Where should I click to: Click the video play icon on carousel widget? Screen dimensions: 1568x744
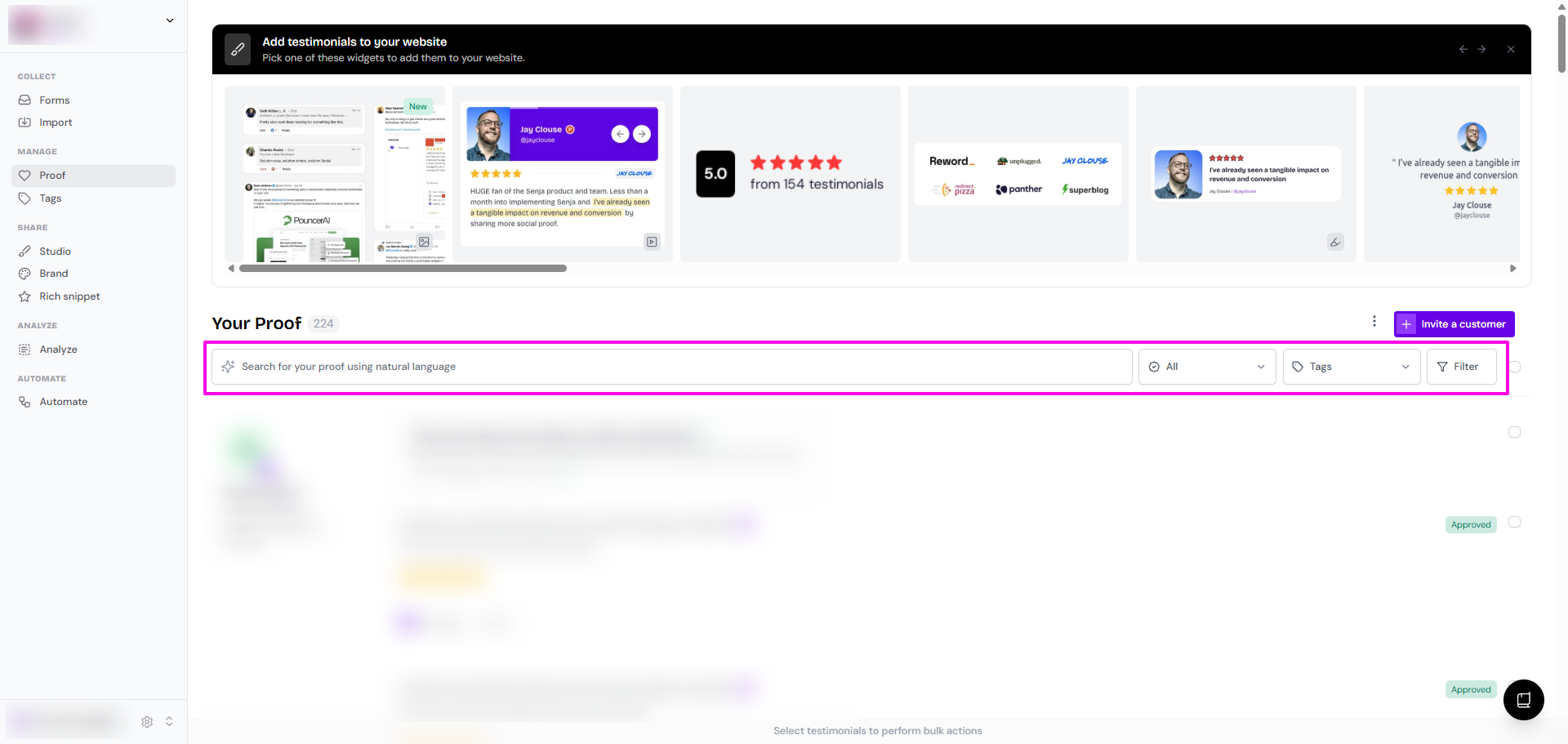[652, 242]
